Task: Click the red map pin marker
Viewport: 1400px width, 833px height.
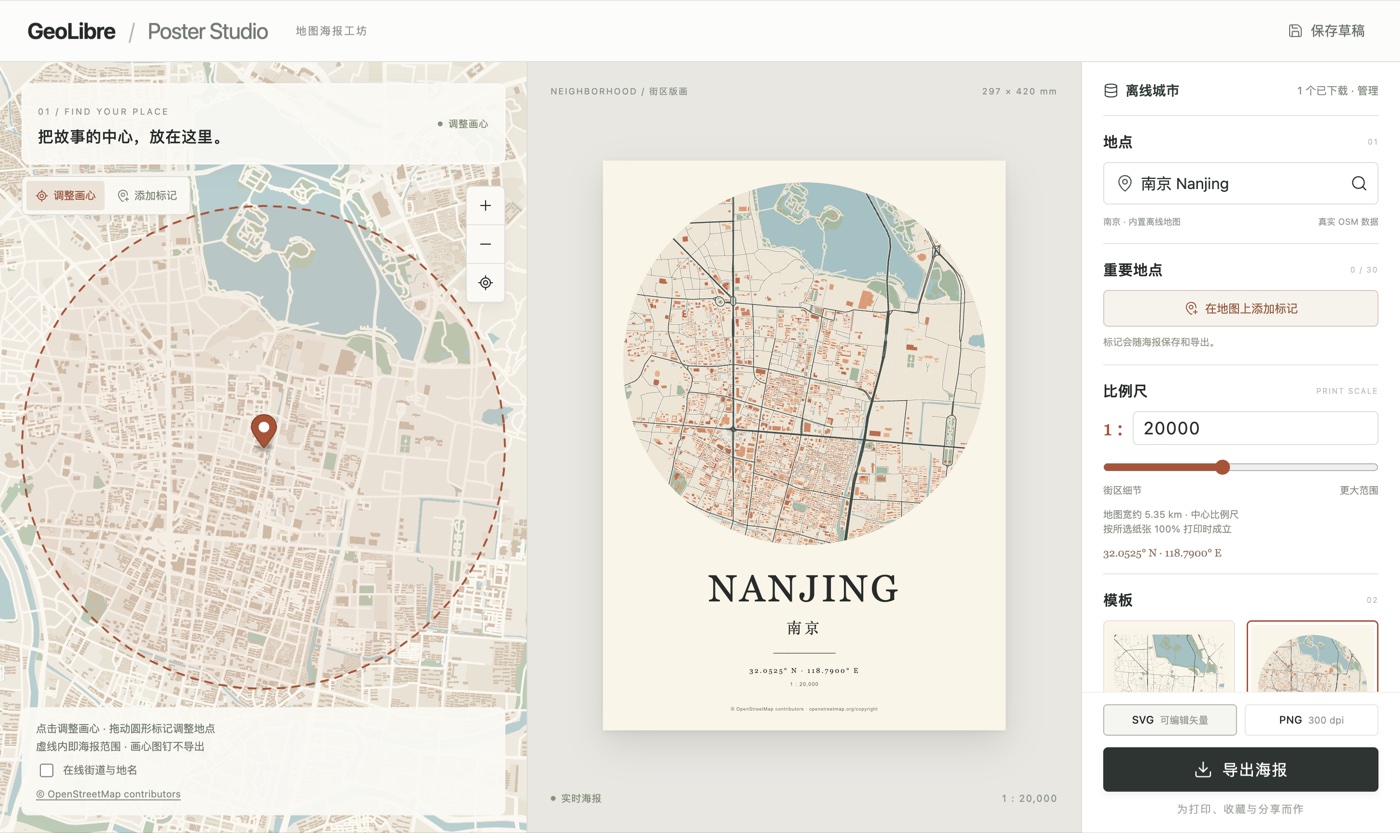Action: pyautogui.click(x=263, y=431)
